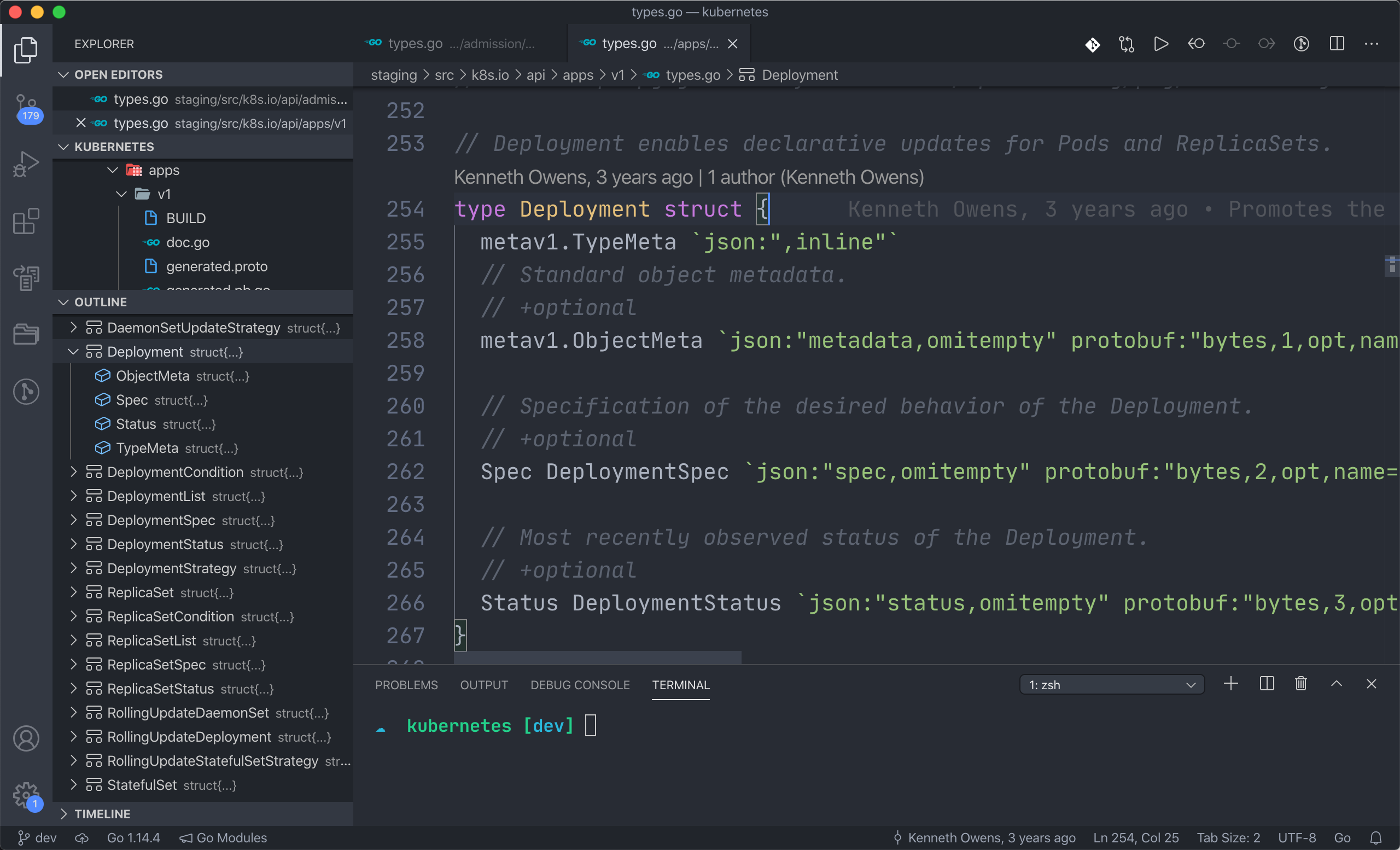
Task: Open the terminal selector dropdown 1: zsh
Action: 1111,684
